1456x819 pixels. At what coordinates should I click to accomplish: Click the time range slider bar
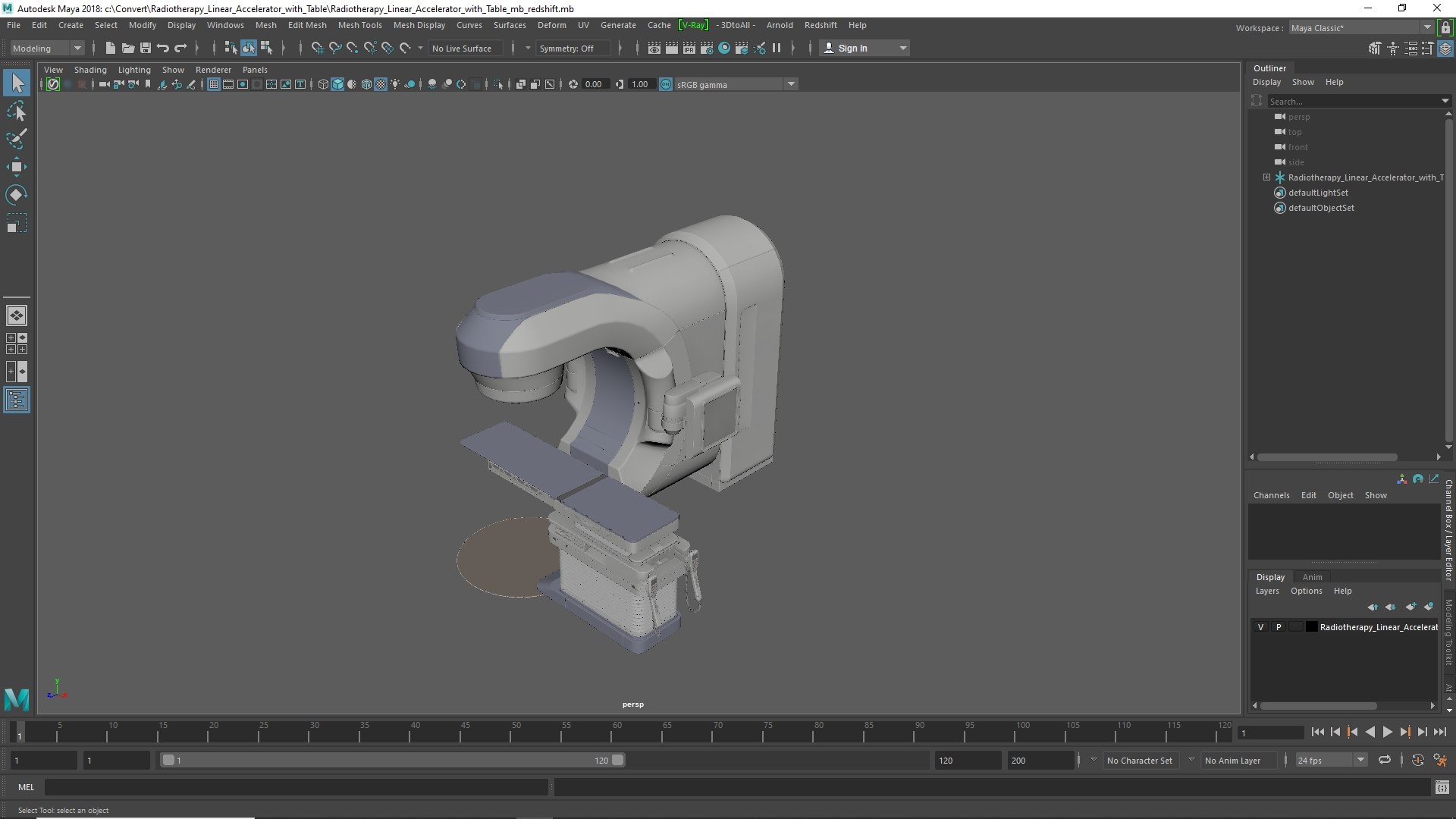pyautogui.click(x=393, y=760)
